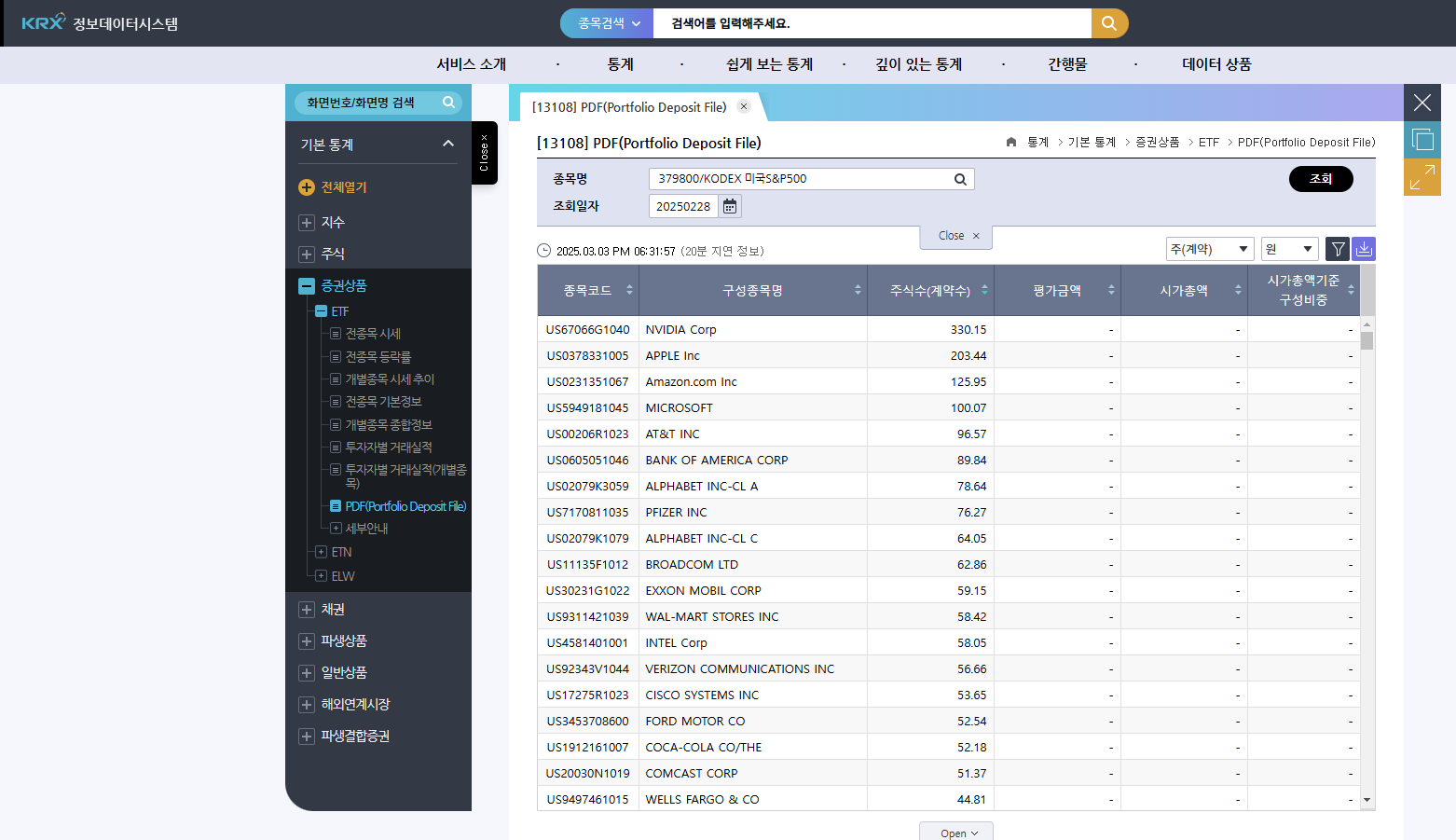
Task: Click magnifier icon in 종목명 field
Action: click(x=960, y=179)
